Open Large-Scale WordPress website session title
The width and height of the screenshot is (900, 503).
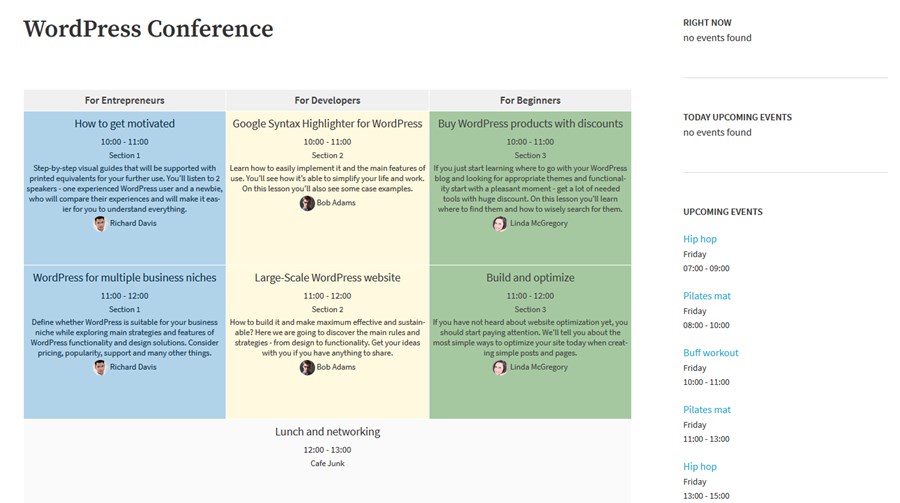tap(327, 277)
